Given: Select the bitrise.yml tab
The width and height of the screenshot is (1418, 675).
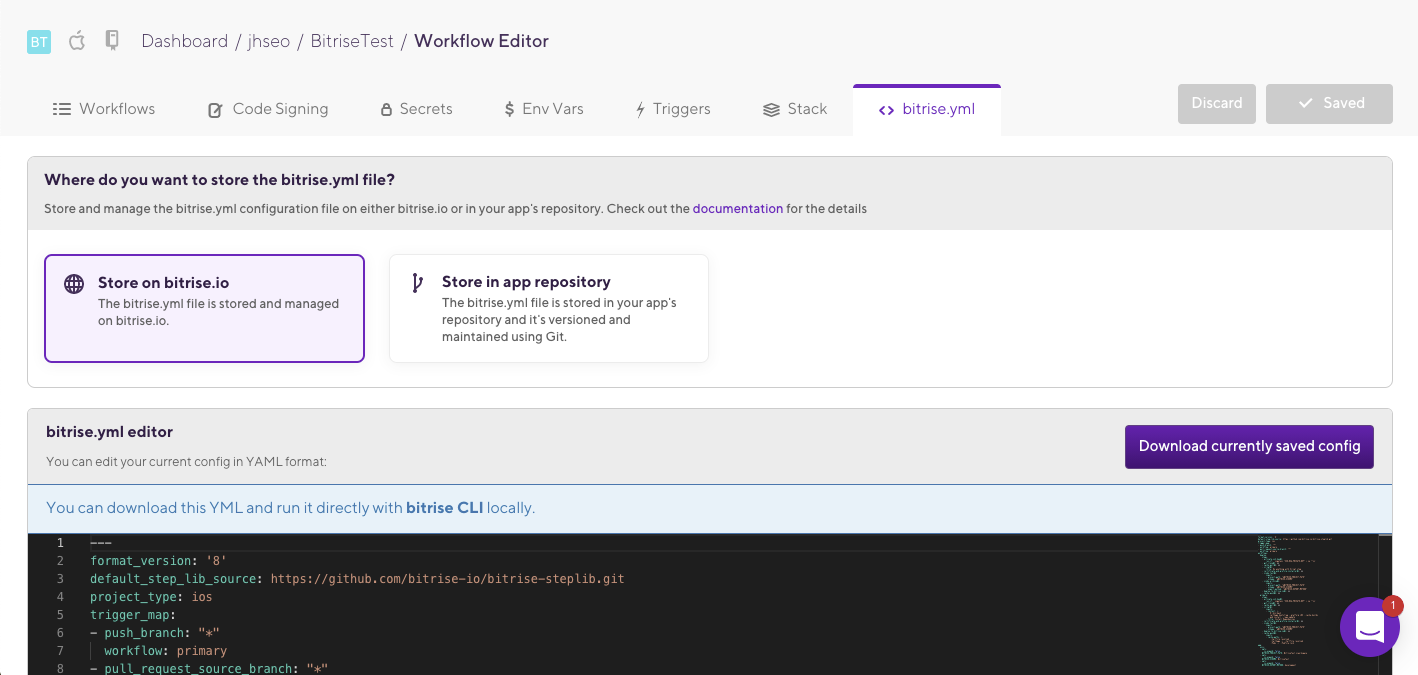Looking at the screenshot, I should point(927,110).
